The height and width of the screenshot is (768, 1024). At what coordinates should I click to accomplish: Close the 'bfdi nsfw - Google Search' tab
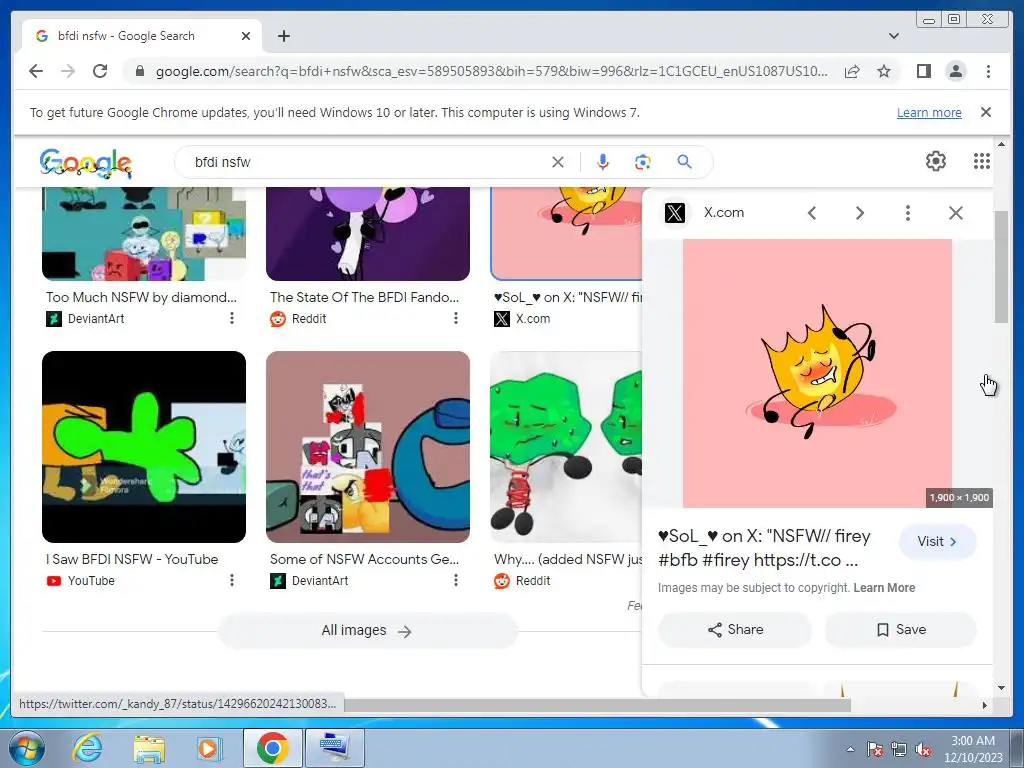pyautogui.click(x=246, y=36)
